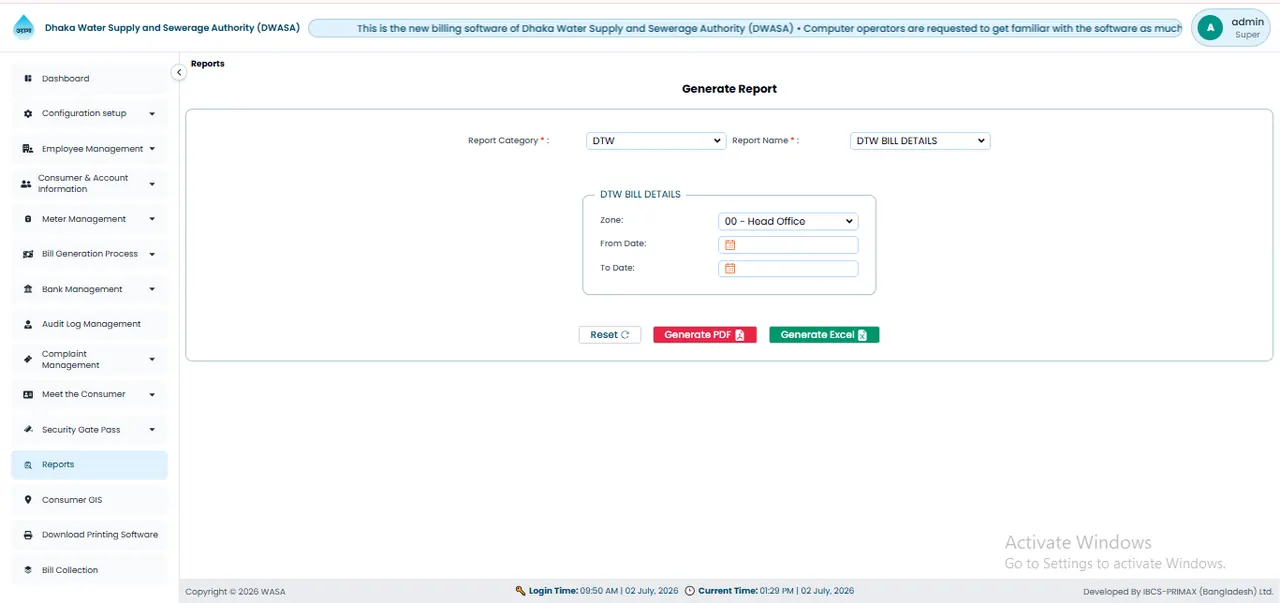Click the Bank Management building icon
Screen dimensions: 1280x603
[x=28, y=289]
